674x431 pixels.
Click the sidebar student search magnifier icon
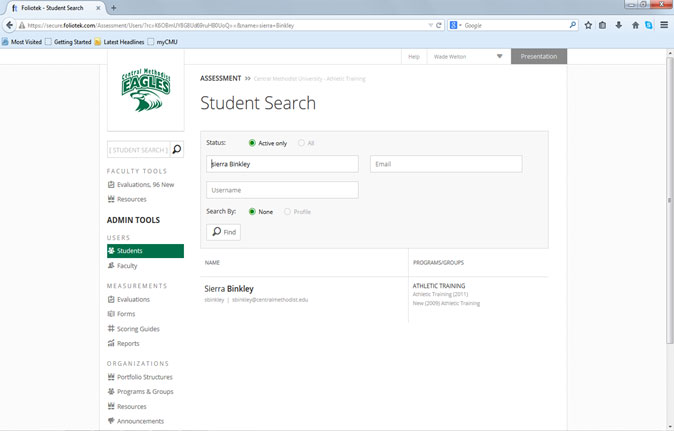pyautogui.click(x=177, y=150)
